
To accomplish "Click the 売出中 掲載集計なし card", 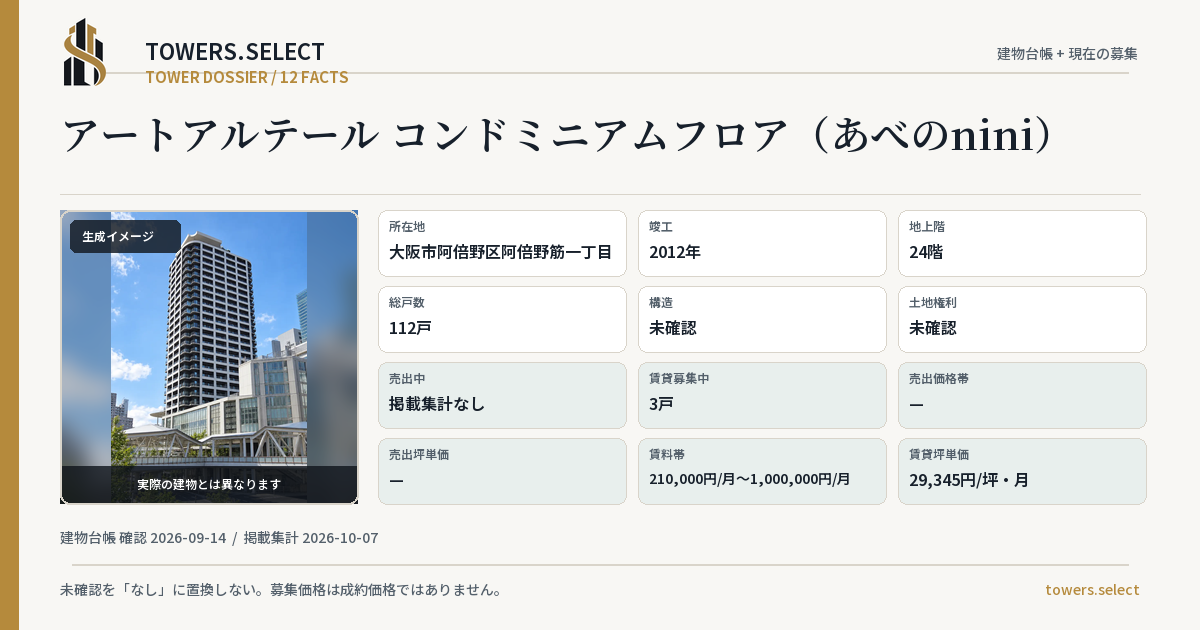I will [x=502, y=395].
